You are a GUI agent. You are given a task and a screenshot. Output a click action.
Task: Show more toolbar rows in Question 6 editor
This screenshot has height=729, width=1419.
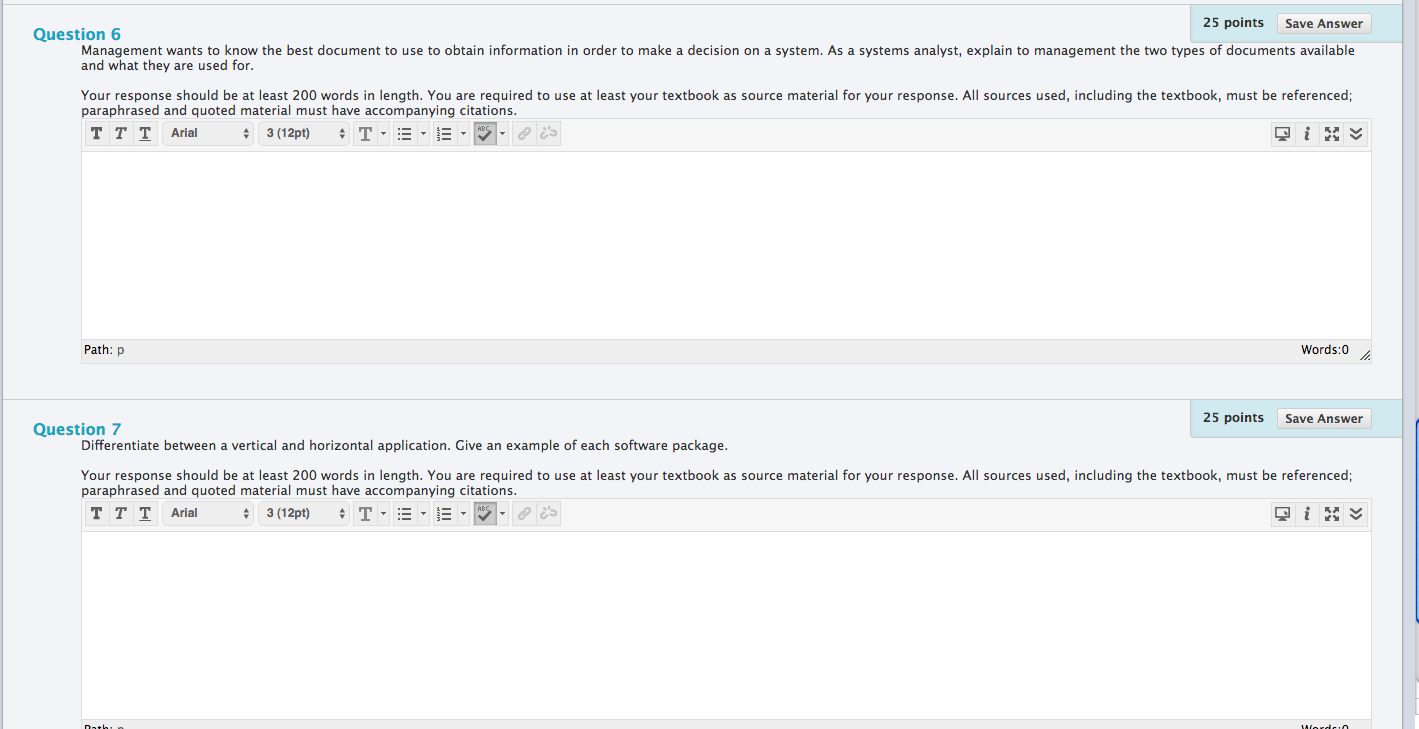[x=1356, y=134]
